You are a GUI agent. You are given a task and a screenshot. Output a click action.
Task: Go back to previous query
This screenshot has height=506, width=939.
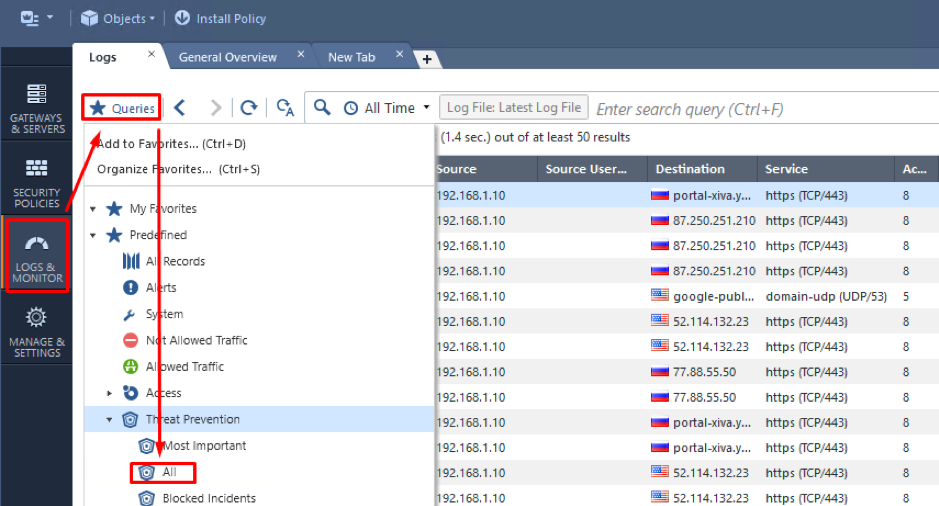click(180, 108)
